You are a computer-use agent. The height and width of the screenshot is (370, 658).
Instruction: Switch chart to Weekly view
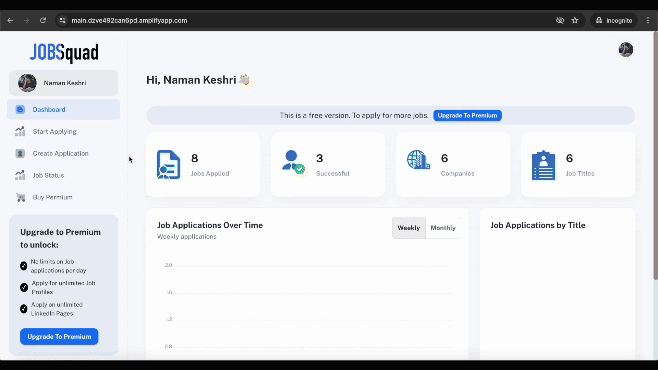[x=409, y=228]
